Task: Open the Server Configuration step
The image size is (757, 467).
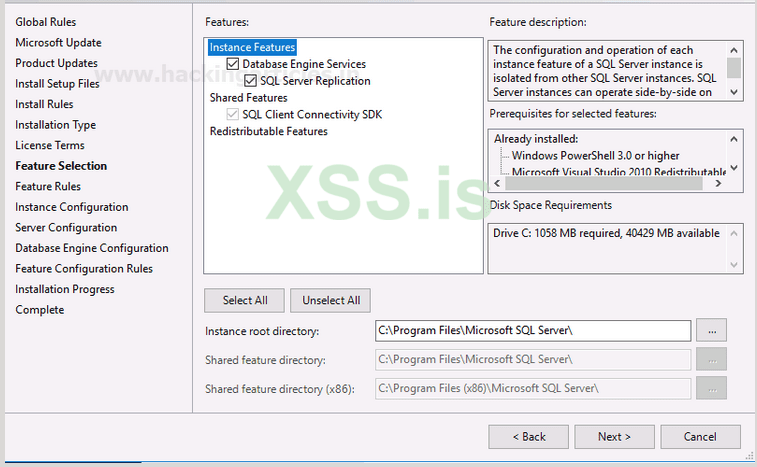Action: (66, 227)
